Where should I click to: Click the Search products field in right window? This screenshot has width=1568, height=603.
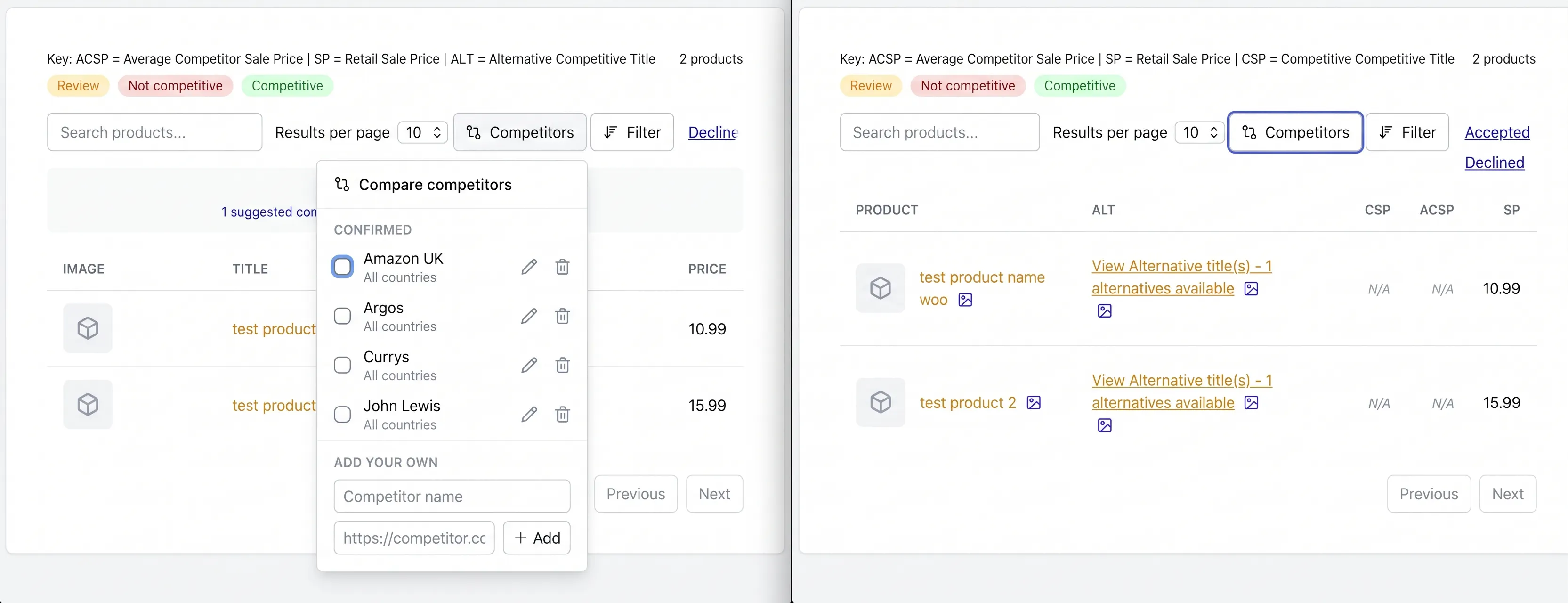tap(939, 132)
